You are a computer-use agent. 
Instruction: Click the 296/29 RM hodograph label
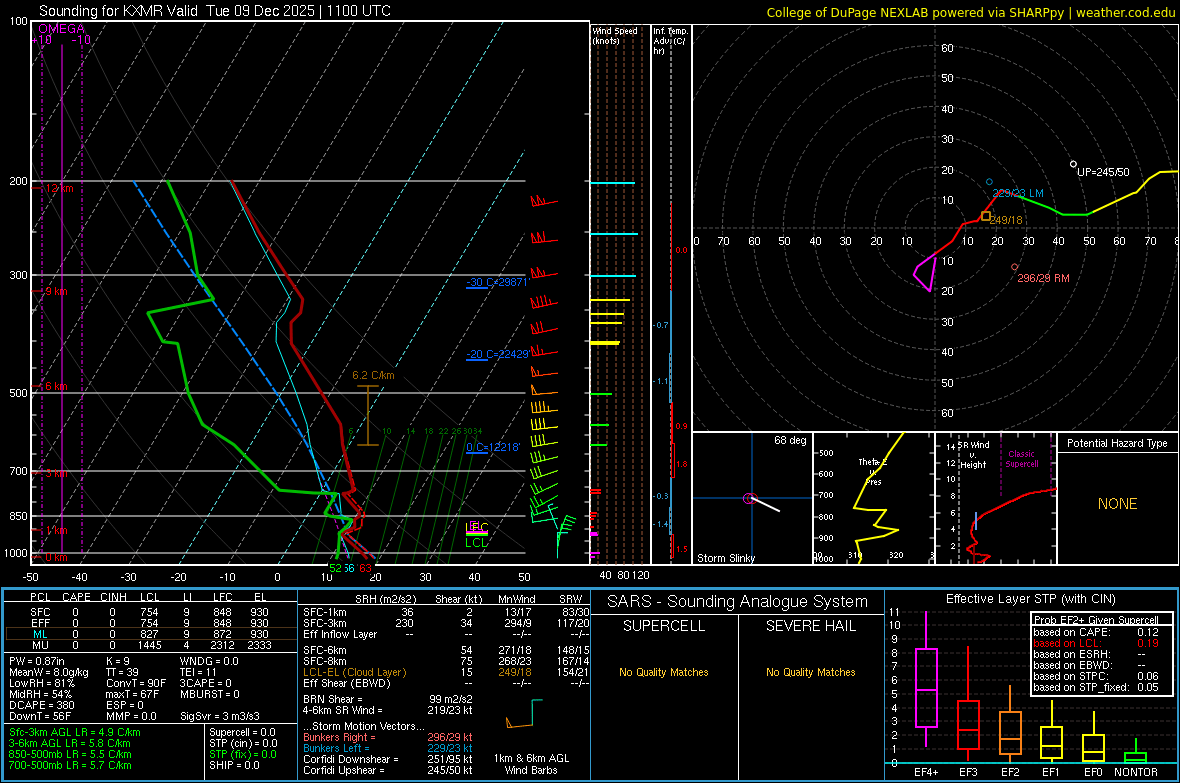pyautogui.click(x=1043, y=278)
